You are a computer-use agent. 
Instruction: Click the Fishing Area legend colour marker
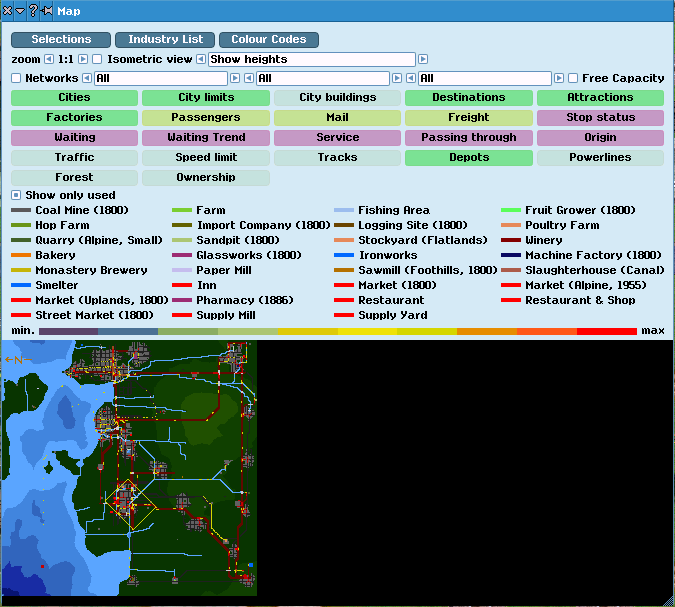[344, 211]
